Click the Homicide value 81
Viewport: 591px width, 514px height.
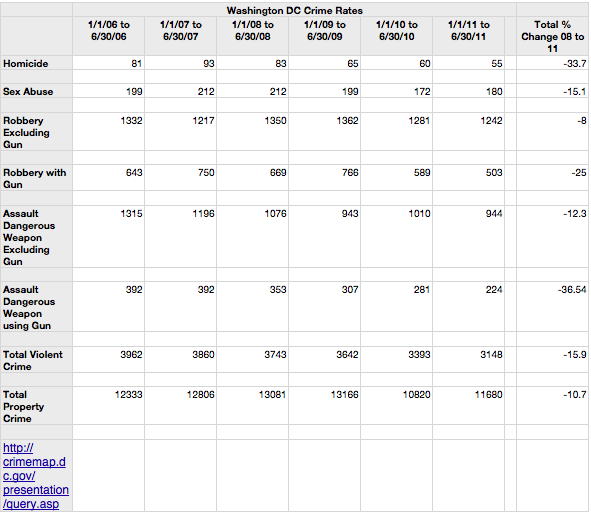[x=136, y=64]
